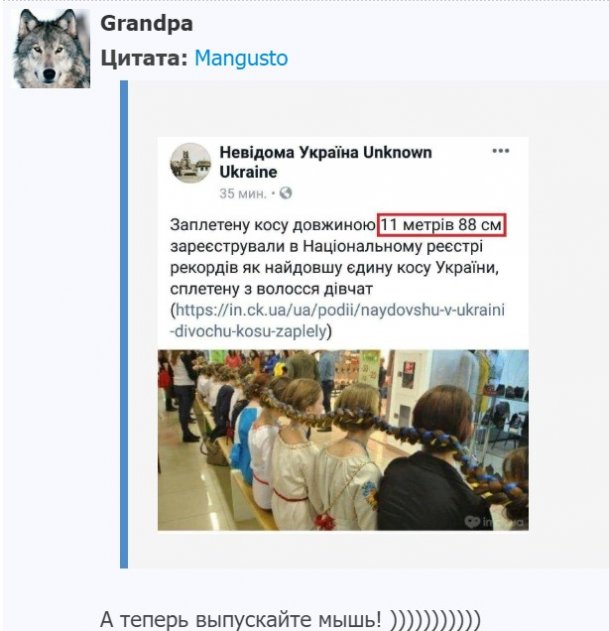
Task: Click the red-boxed "11 метрів 88 см" text
Action: point(441,225)
